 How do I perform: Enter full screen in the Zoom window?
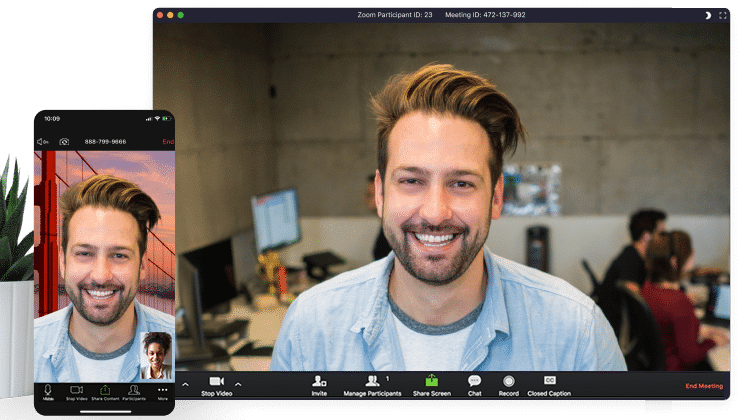[x=723, y=15]
